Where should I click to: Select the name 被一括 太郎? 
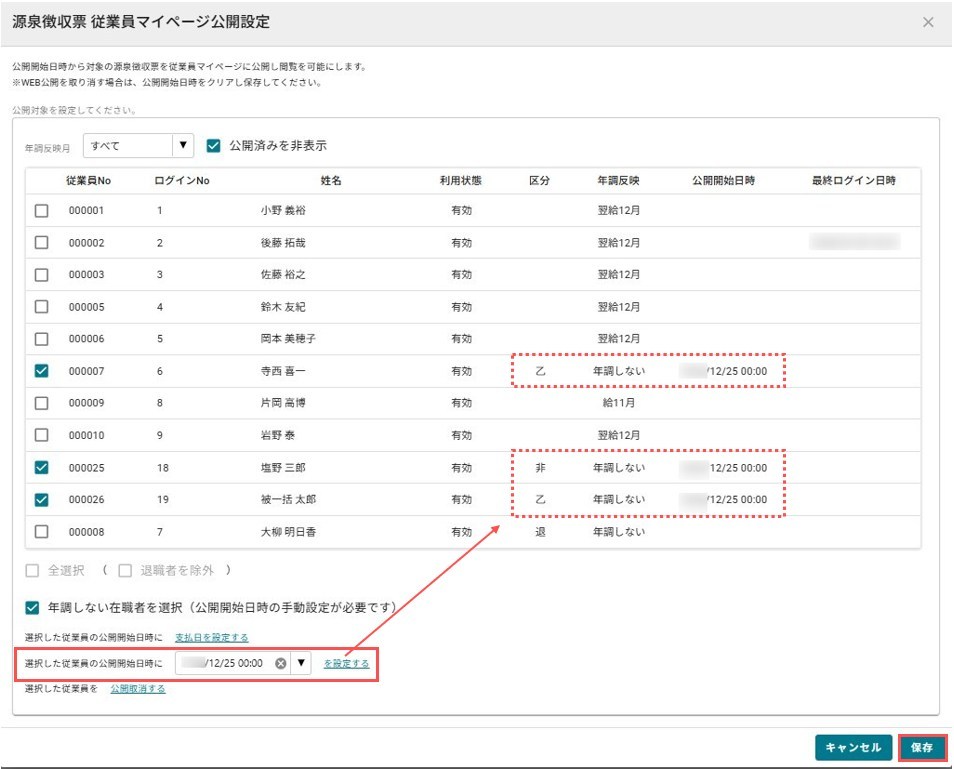288,499
